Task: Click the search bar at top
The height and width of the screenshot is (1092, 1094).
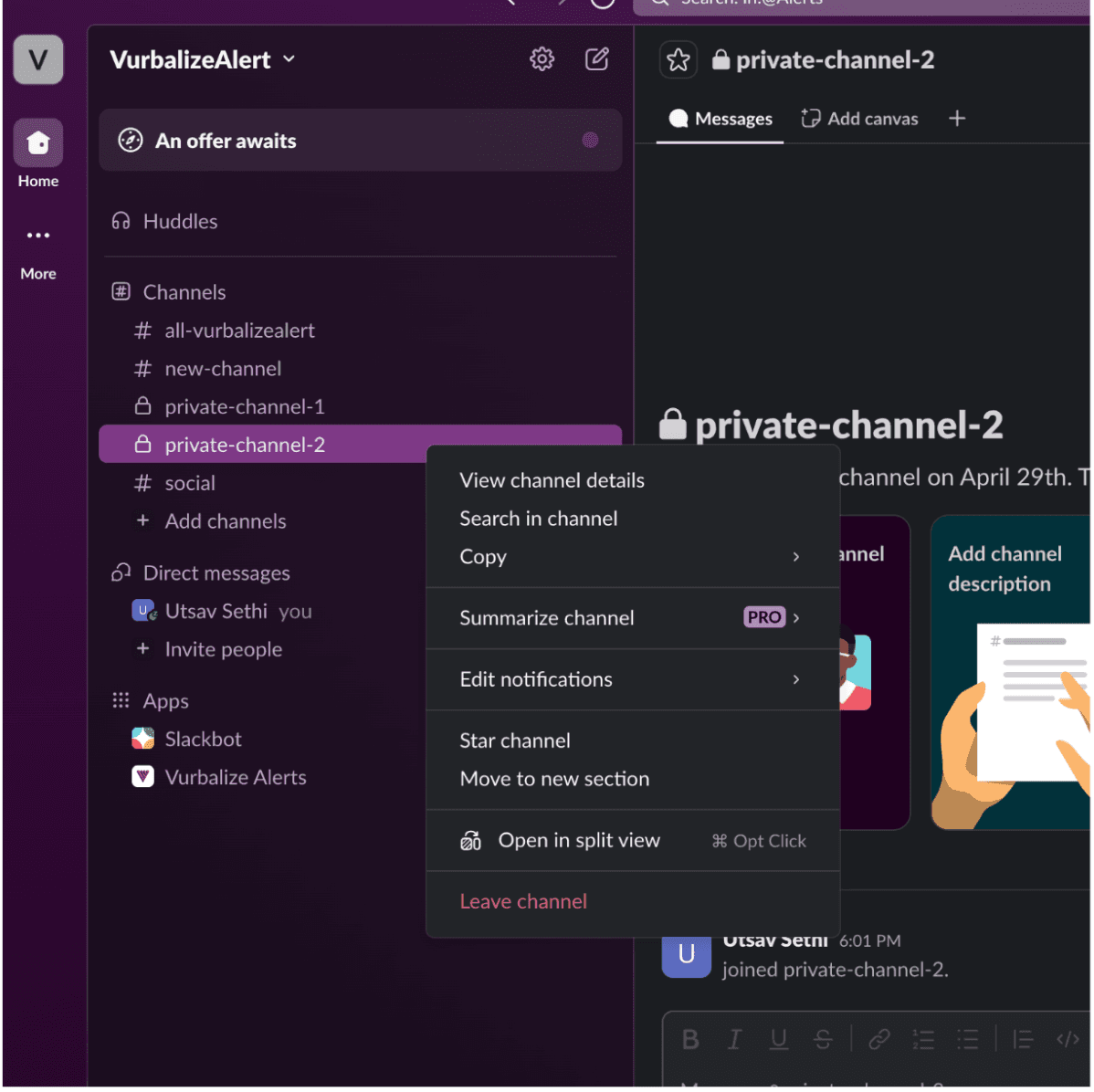Action: [862, 5]
